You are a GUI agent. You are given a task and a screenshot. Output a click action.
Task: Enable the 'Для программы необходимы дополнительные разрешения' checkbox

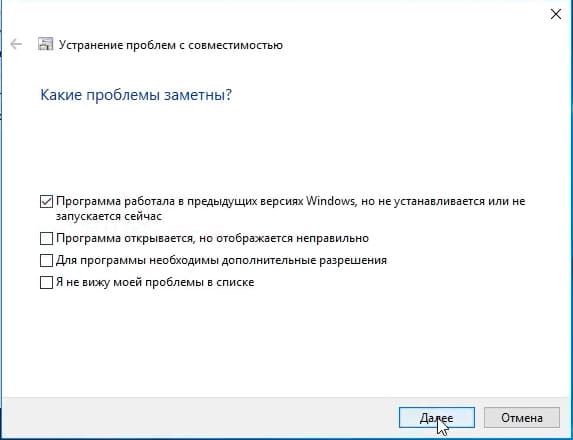46,261
